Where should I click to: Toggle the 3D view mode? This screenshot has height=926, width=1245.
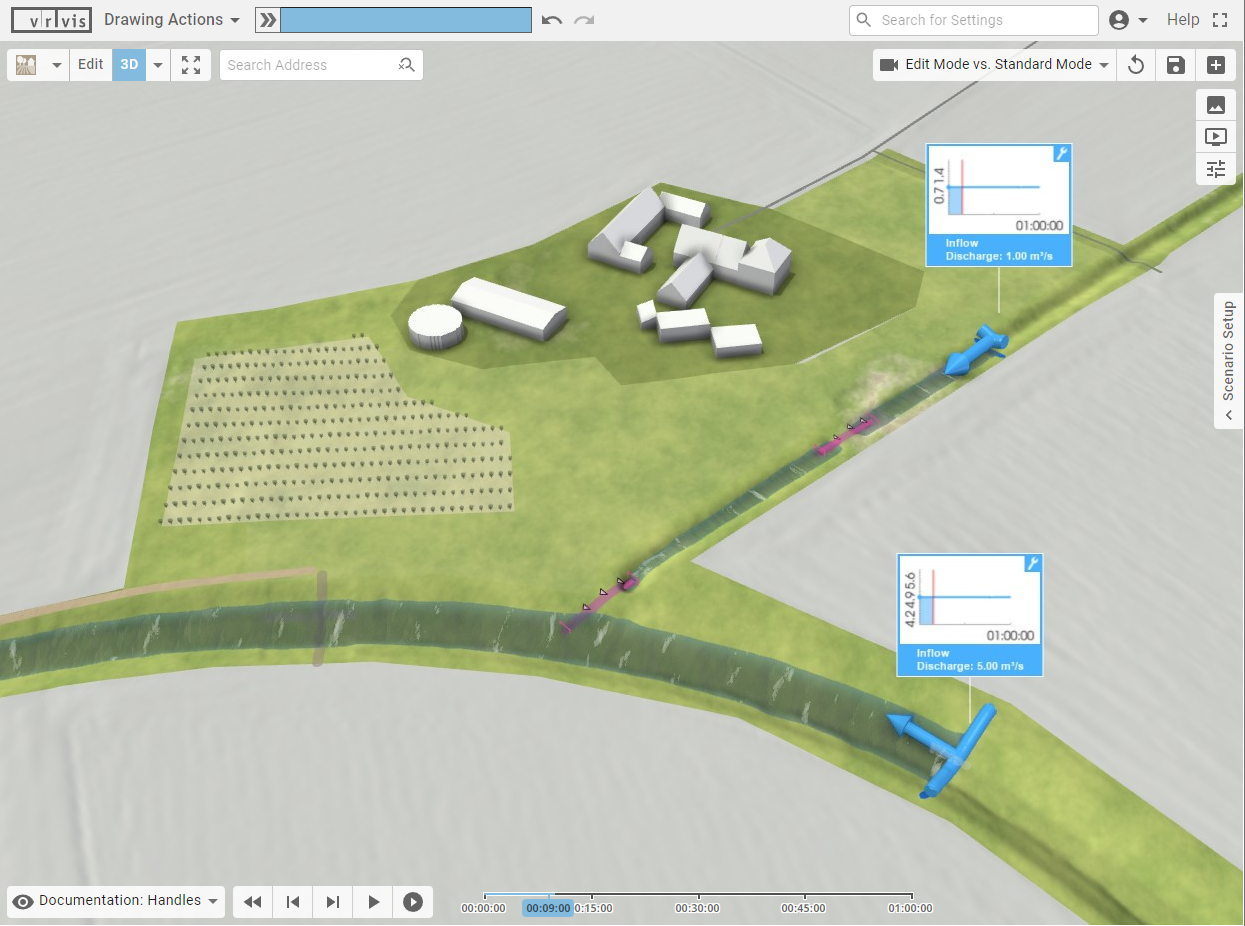tap(129, 65)
